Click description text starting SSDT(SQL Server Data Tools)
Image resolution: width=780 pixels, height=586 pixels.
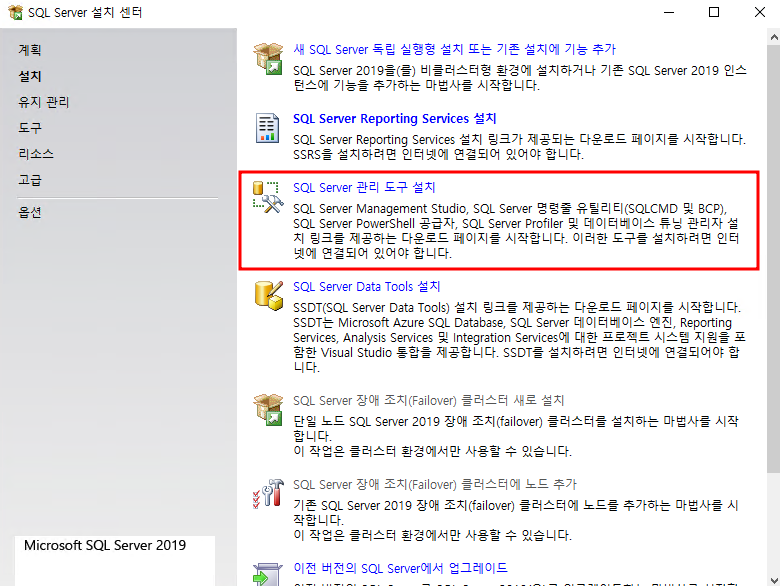click(519, 337)
